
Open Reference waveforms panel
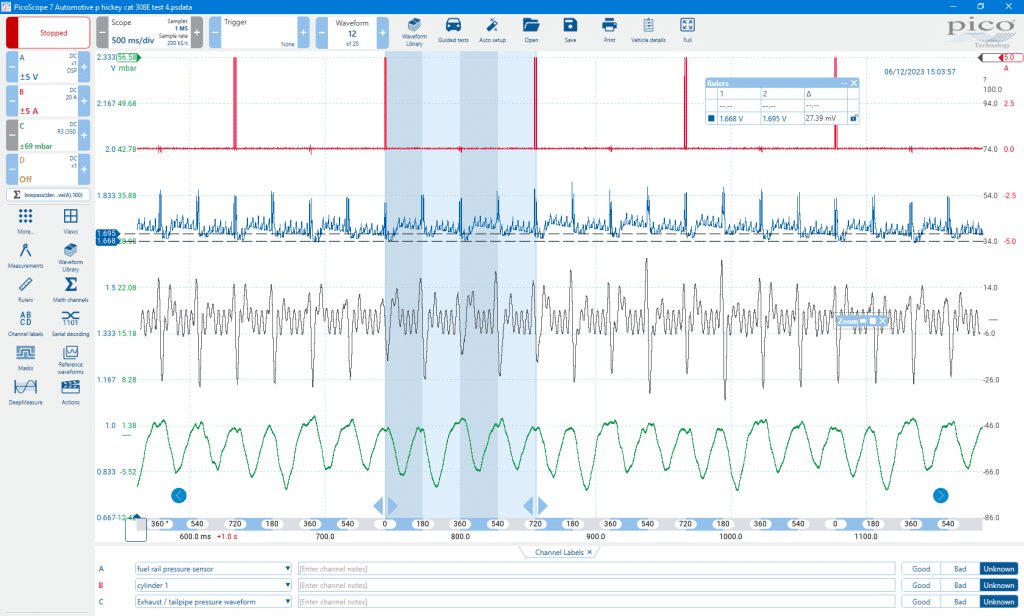71,360
